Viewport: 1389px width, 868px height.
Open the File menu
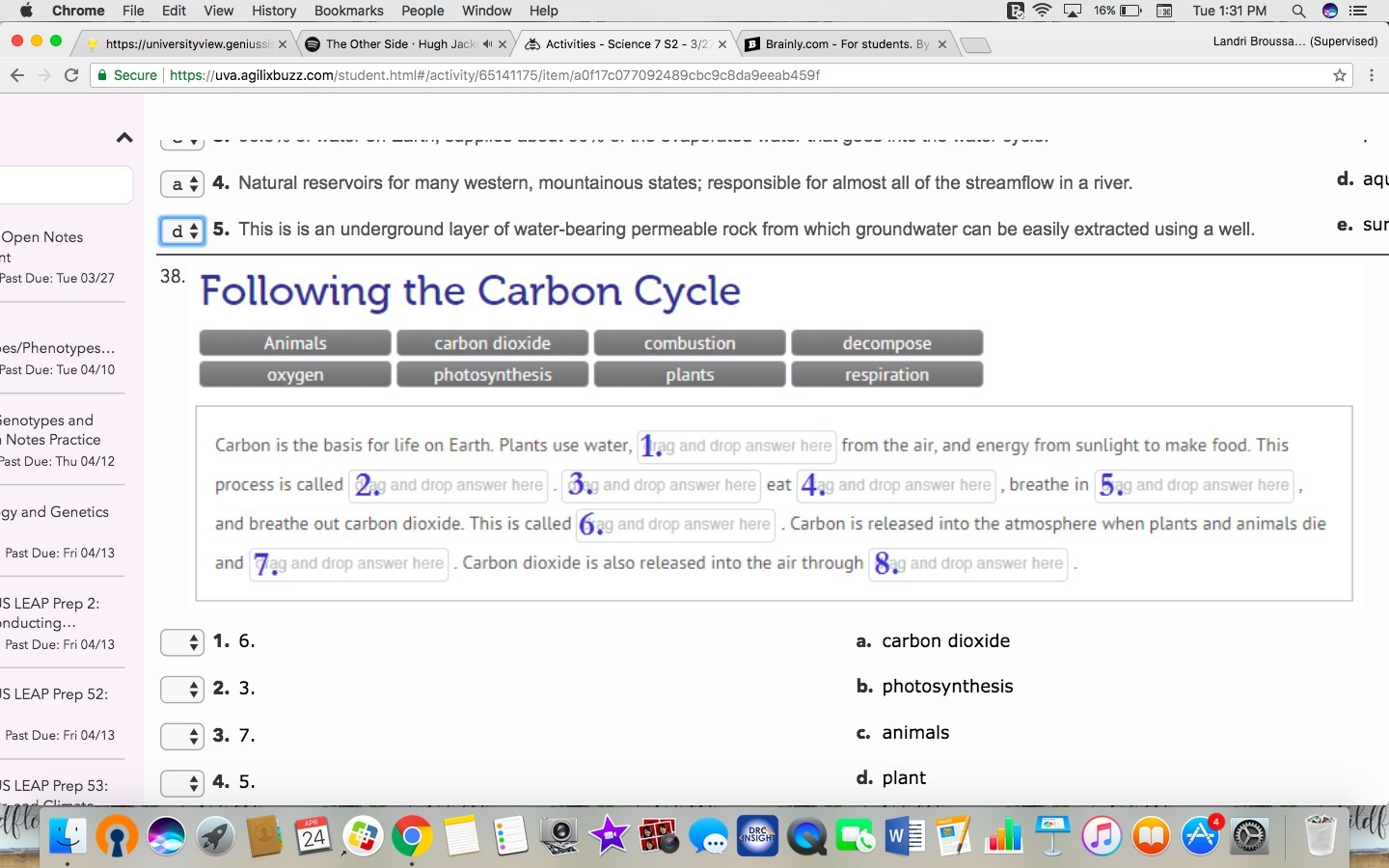tap(133, 11)
